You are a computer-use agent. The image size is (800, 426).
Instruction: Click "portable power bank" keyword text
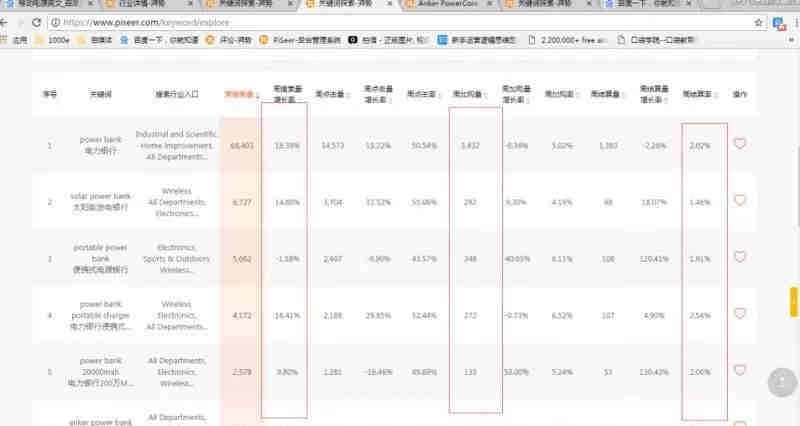(x=100, y=253)
